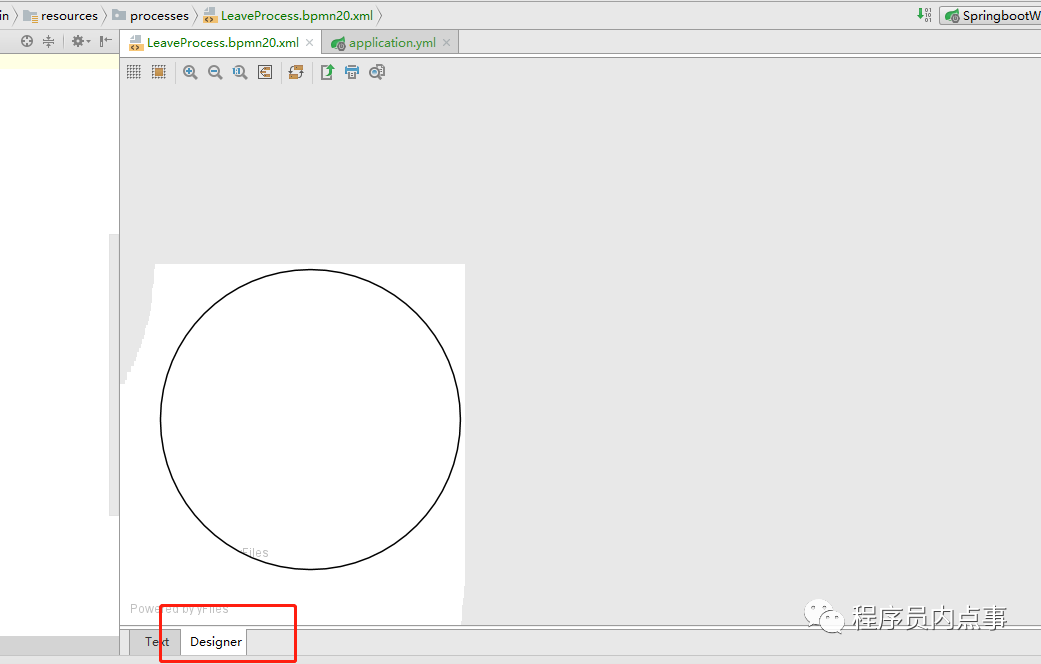Click LeaveProcess.bpmn20.xml in breadcrumb
This screenshot has width=1041, height=664.
(288, 15)
